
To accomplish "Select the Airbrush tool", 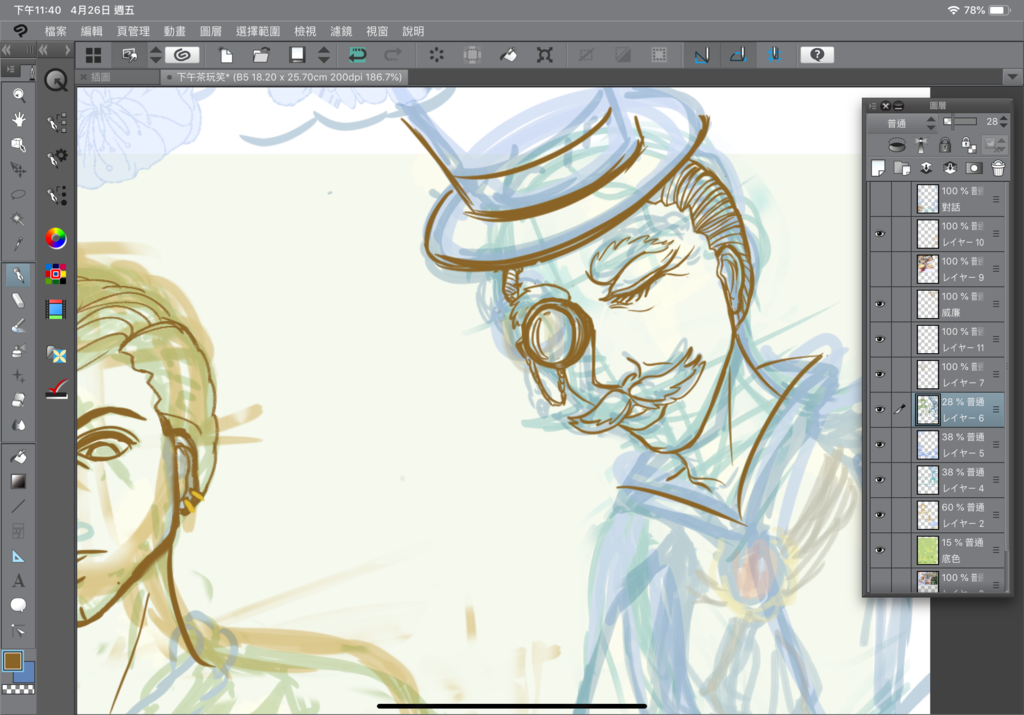I will 18,351.
